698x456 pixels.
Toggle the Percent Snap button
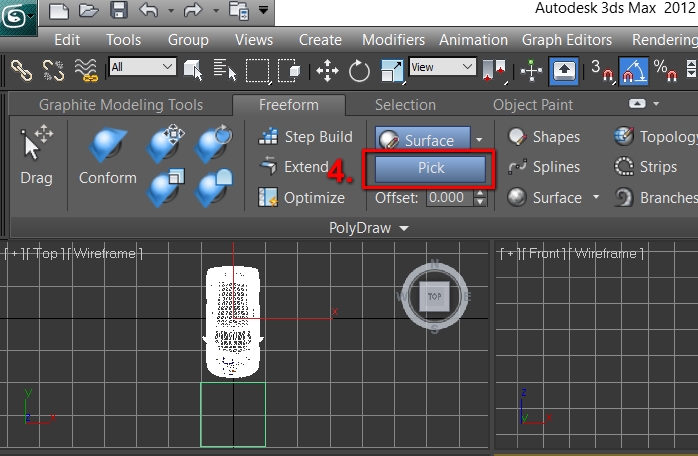tap(666, 70)
